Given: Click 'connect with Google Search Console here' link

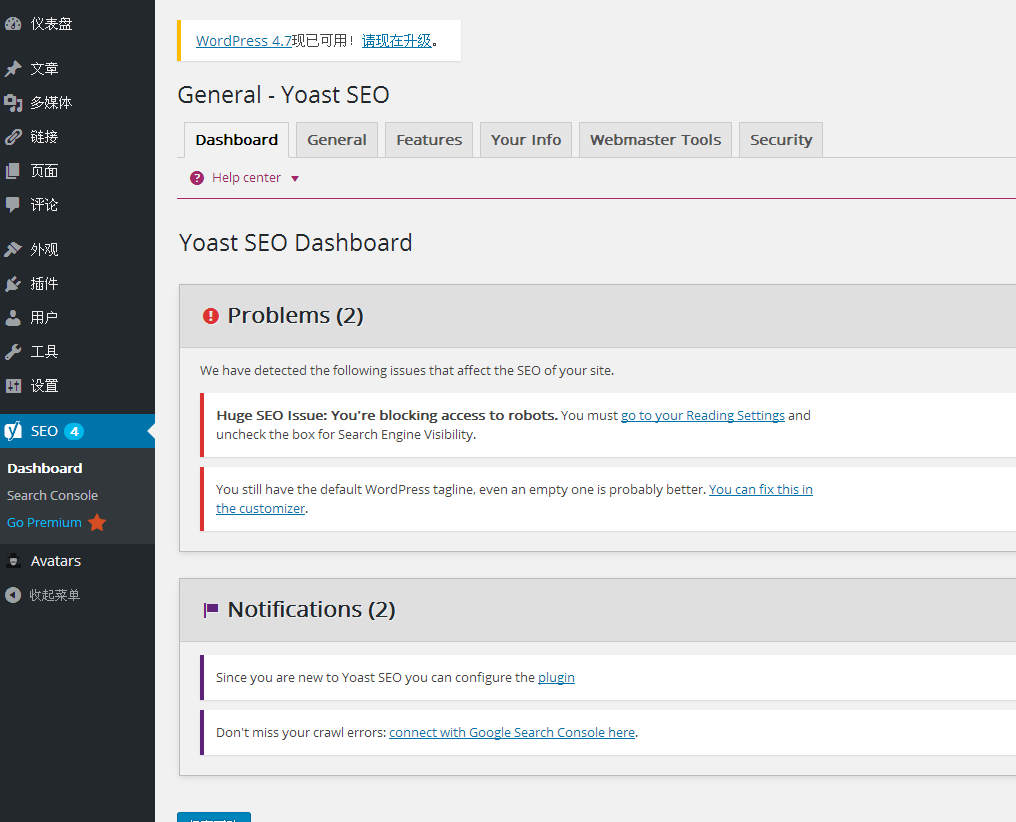Looking at the screenshot, I should click(512, 732).
